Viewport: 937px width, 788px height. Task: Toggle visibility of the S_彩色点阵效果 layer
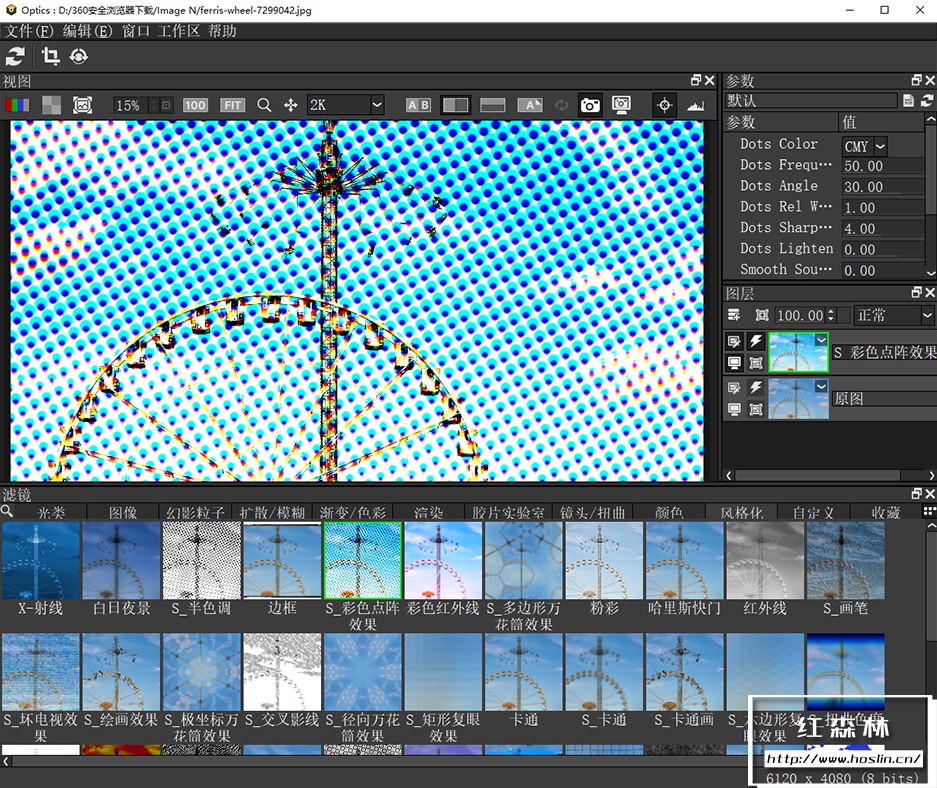tap(734, 362)
